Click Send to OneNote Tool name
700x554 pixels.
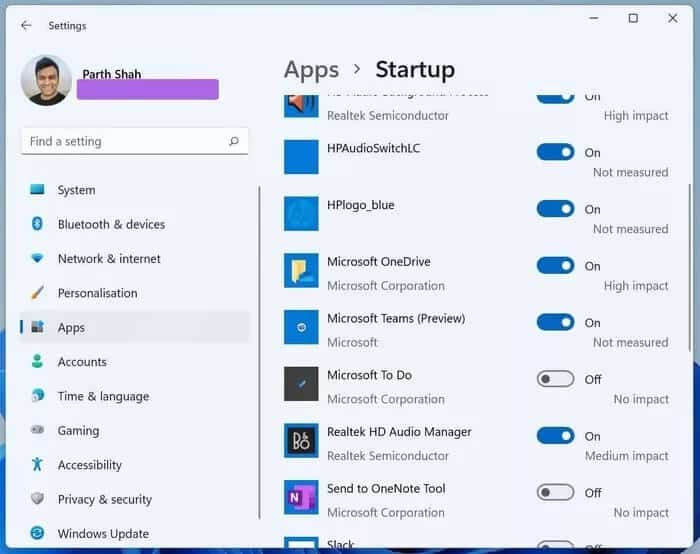pyautogui.click(x=386, y=488)
